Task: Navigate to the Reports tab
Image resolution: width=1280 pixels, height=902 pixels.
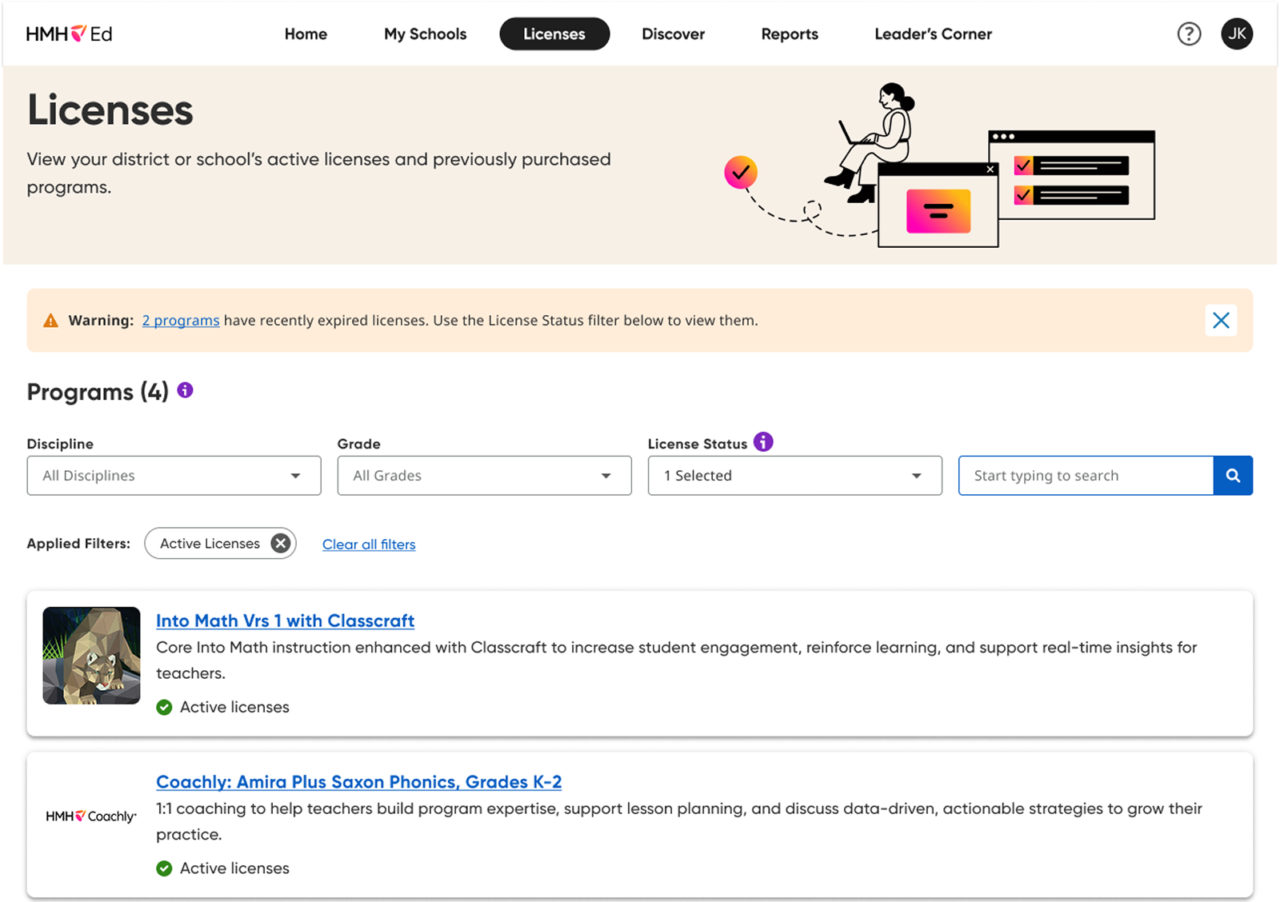Action: click(790, 34)
